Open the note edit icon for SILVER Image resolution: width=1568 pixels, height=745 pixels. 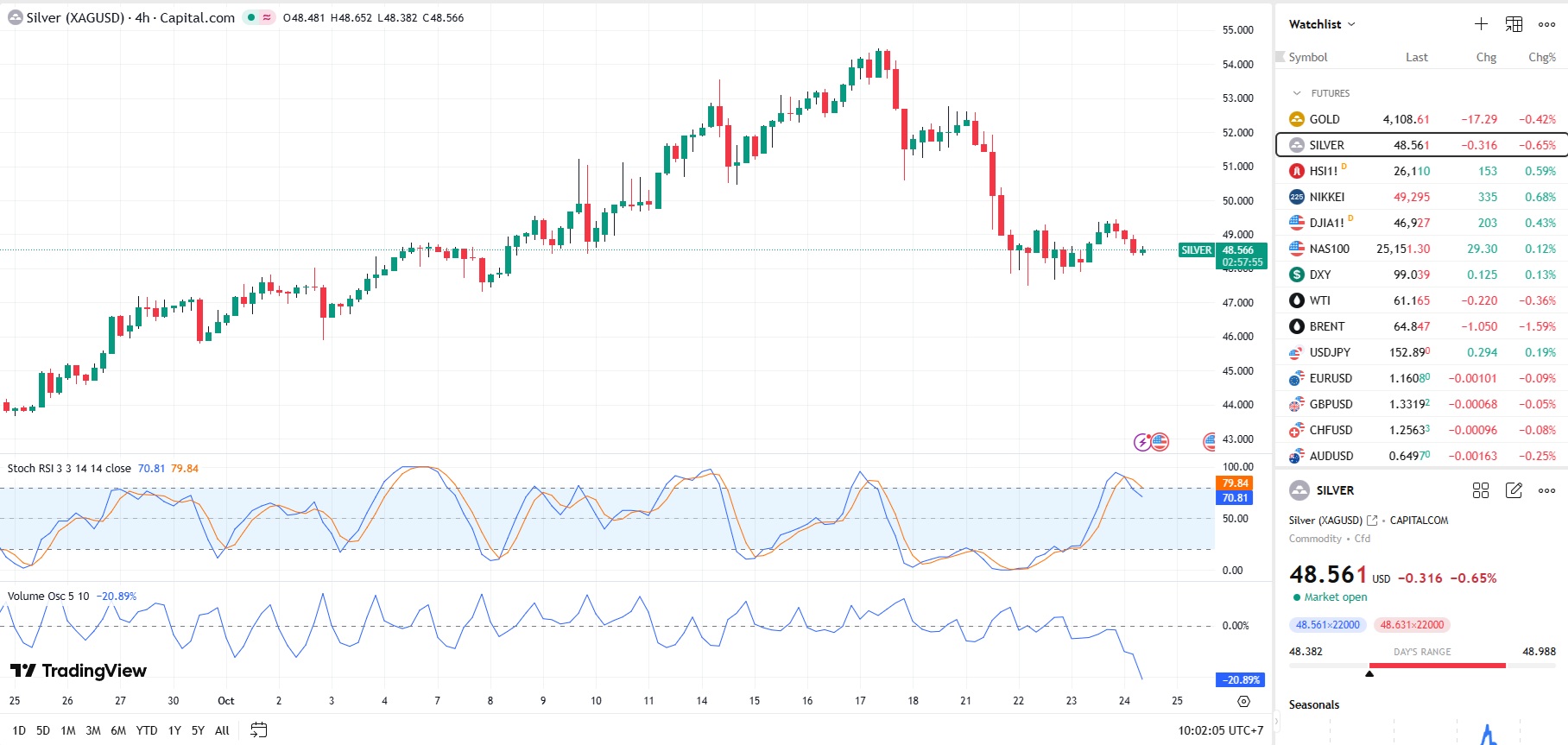1514,490
